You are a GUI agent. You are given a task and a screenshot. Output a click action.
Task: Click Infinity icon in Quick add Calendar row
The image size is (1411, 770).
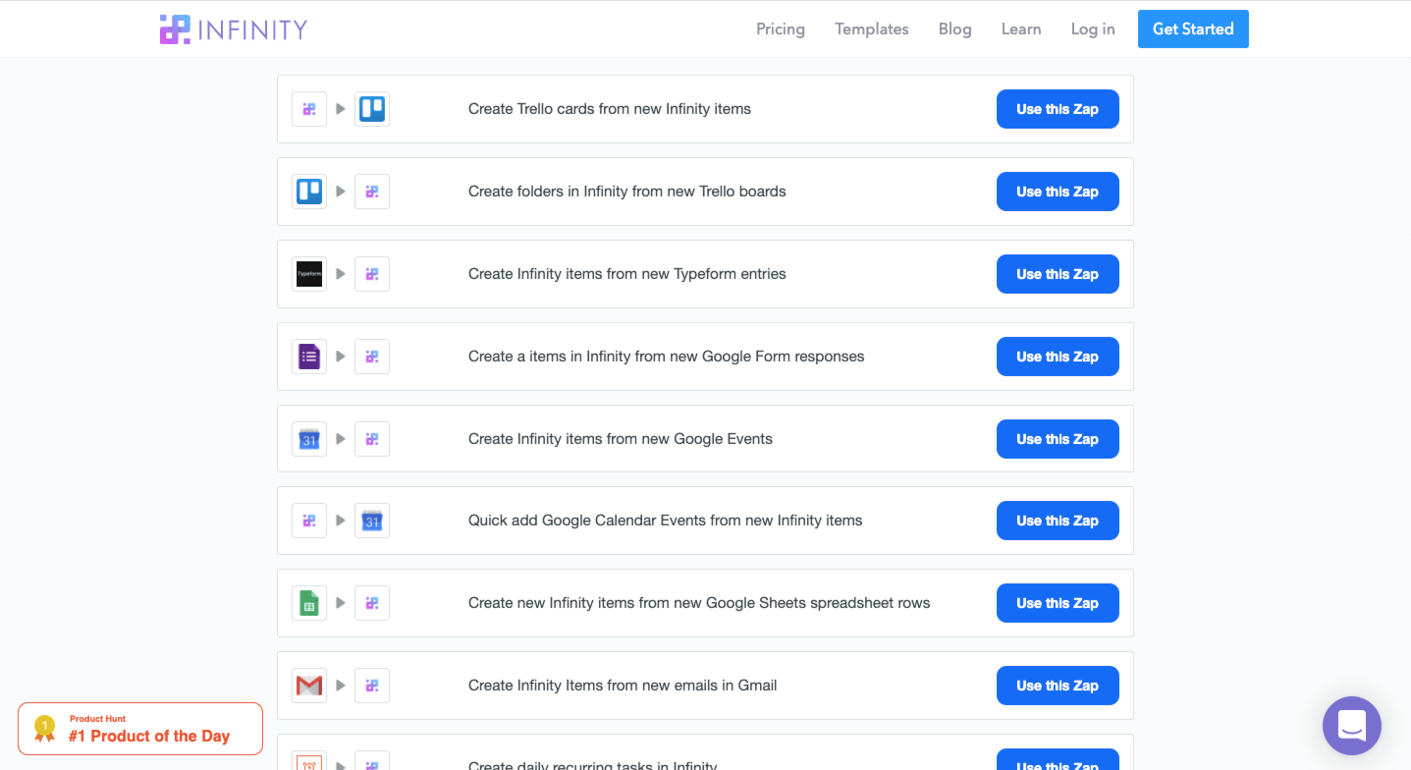point(309,520)
